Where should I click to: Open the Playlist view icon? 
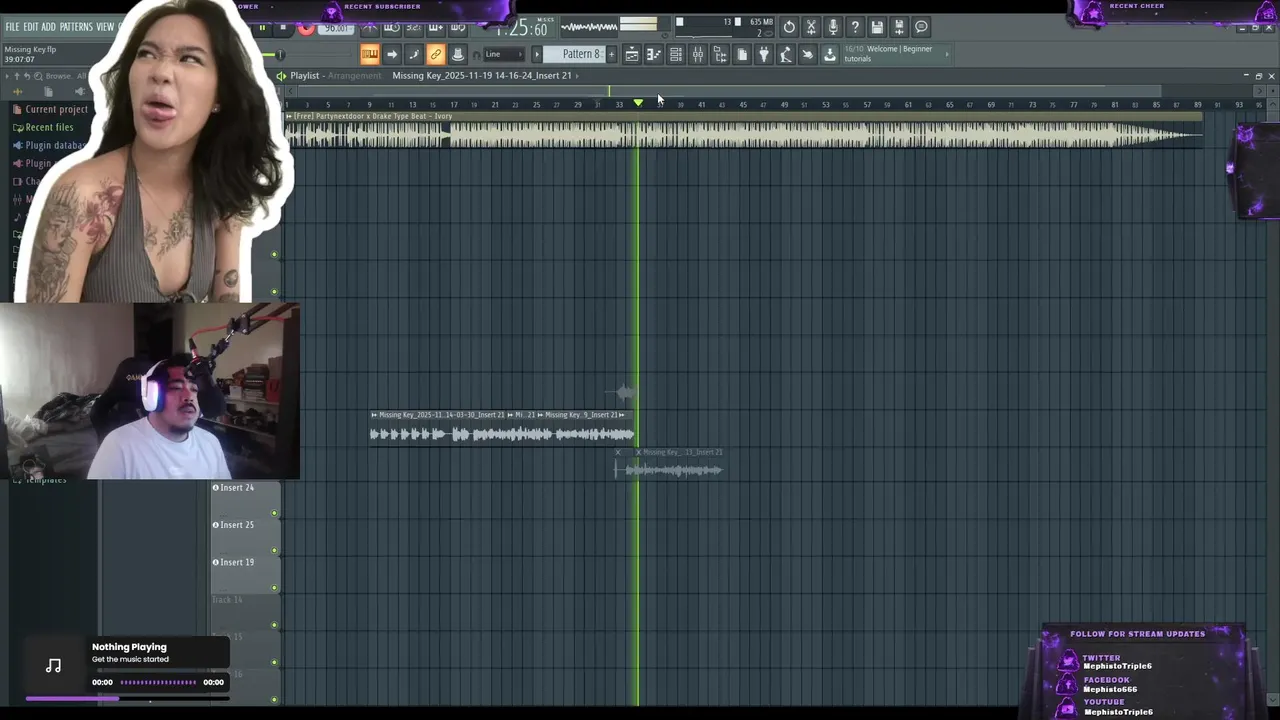pos(632,54)
